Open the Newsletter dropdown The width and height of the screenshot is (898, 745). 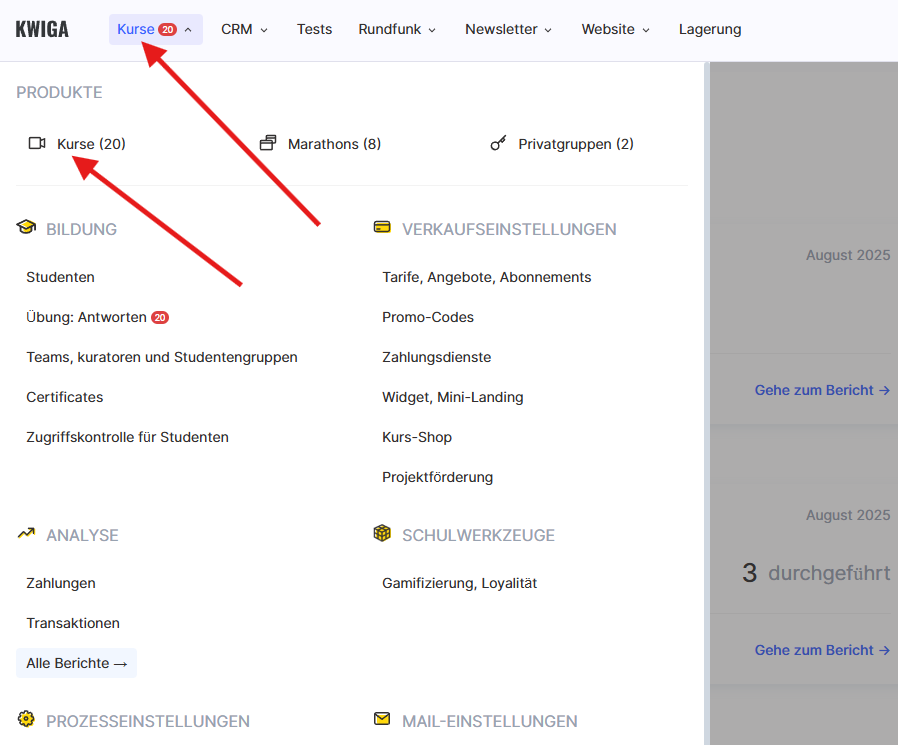pyautogui.click(x=508, y=29)
